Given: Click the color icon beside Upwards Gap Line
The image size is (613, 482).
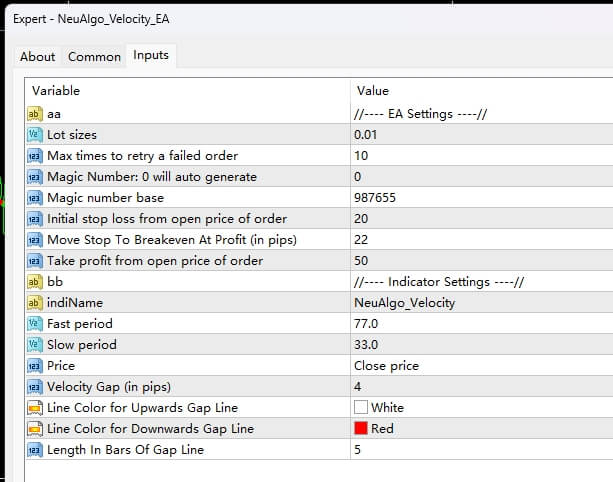Looking at the screenshot, I should (x=35, y=407).
